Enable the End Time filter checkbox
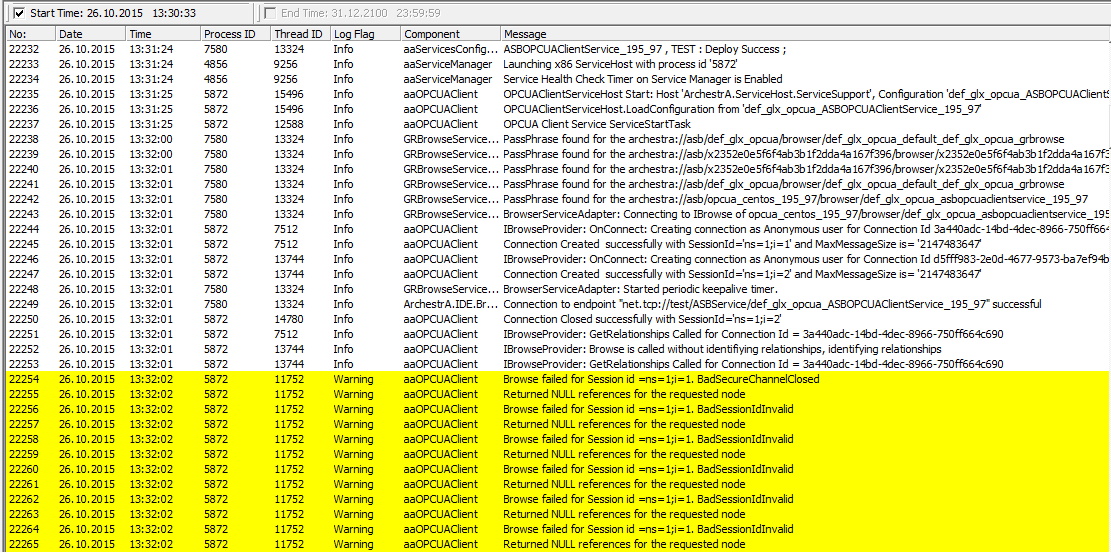 coord(269,13)
